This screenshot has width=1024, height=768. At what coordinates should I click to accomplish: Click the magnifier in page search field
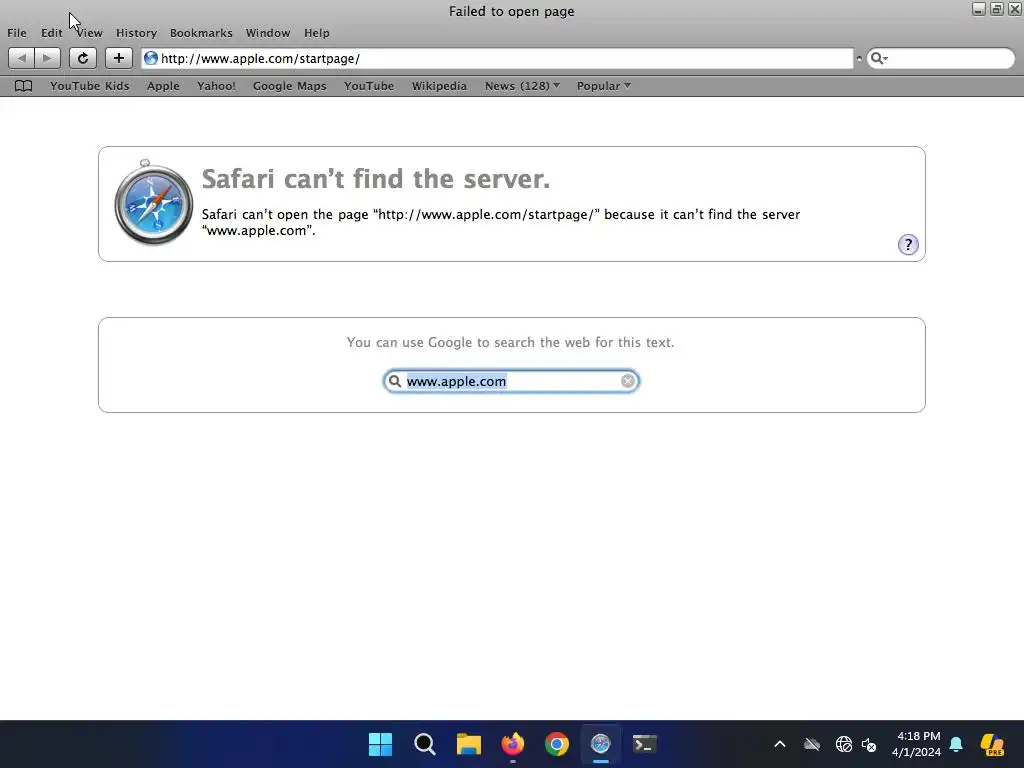pos(394,381)
